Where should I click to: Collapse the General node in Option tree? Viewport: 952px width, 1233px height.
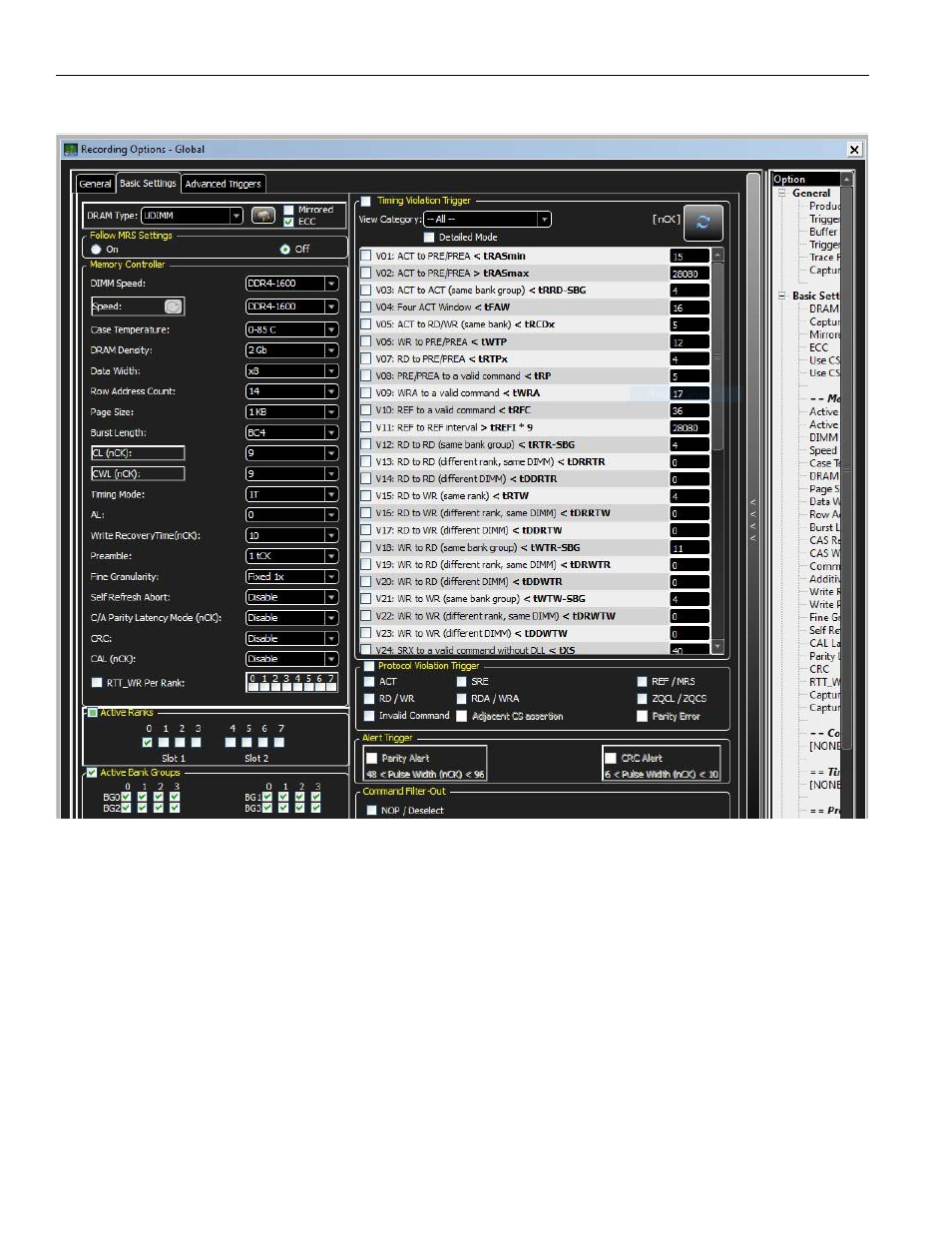[x=783, y=194]
